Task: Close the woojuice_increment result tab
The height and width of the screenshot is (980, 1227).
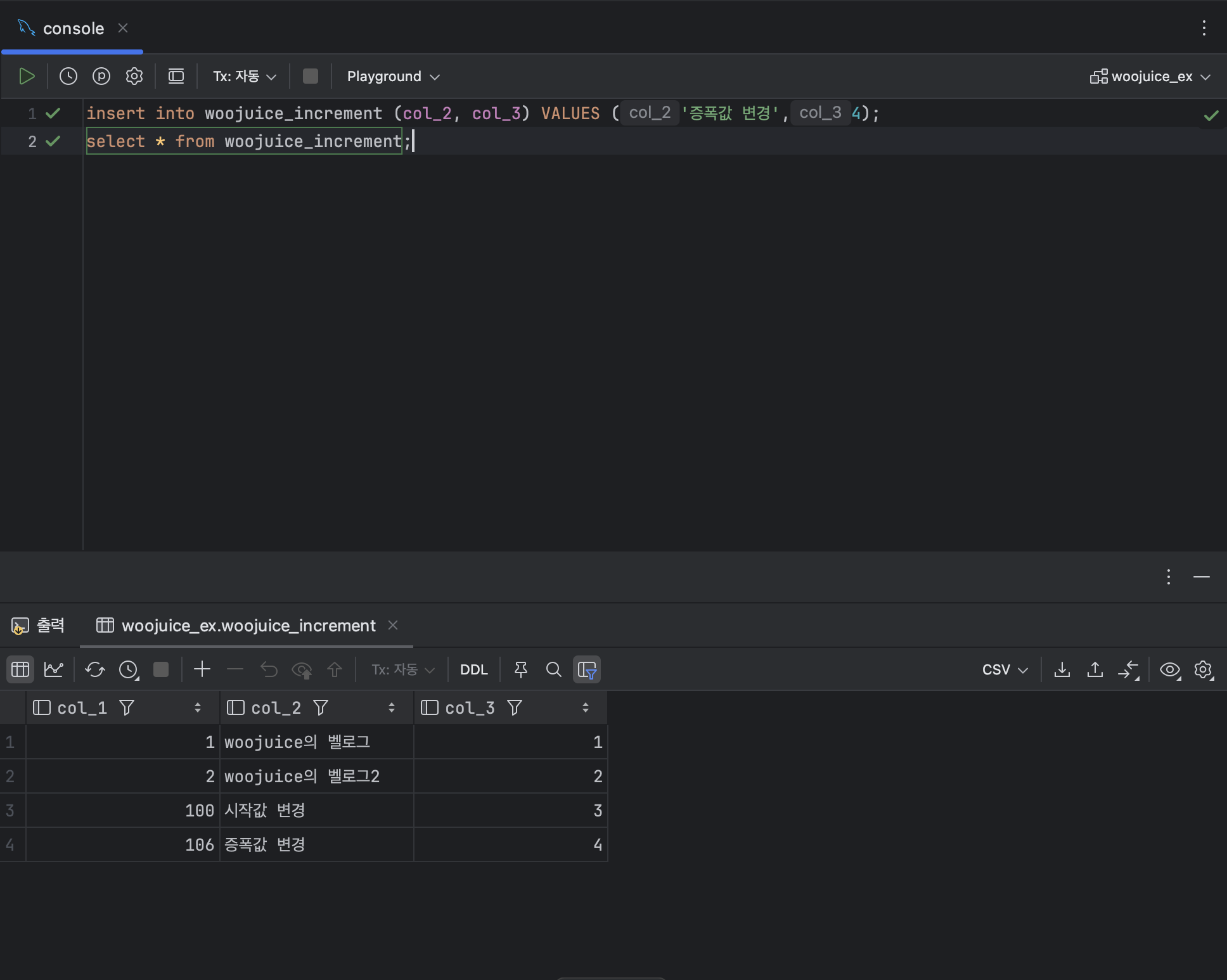Action: tap(393, 625)
